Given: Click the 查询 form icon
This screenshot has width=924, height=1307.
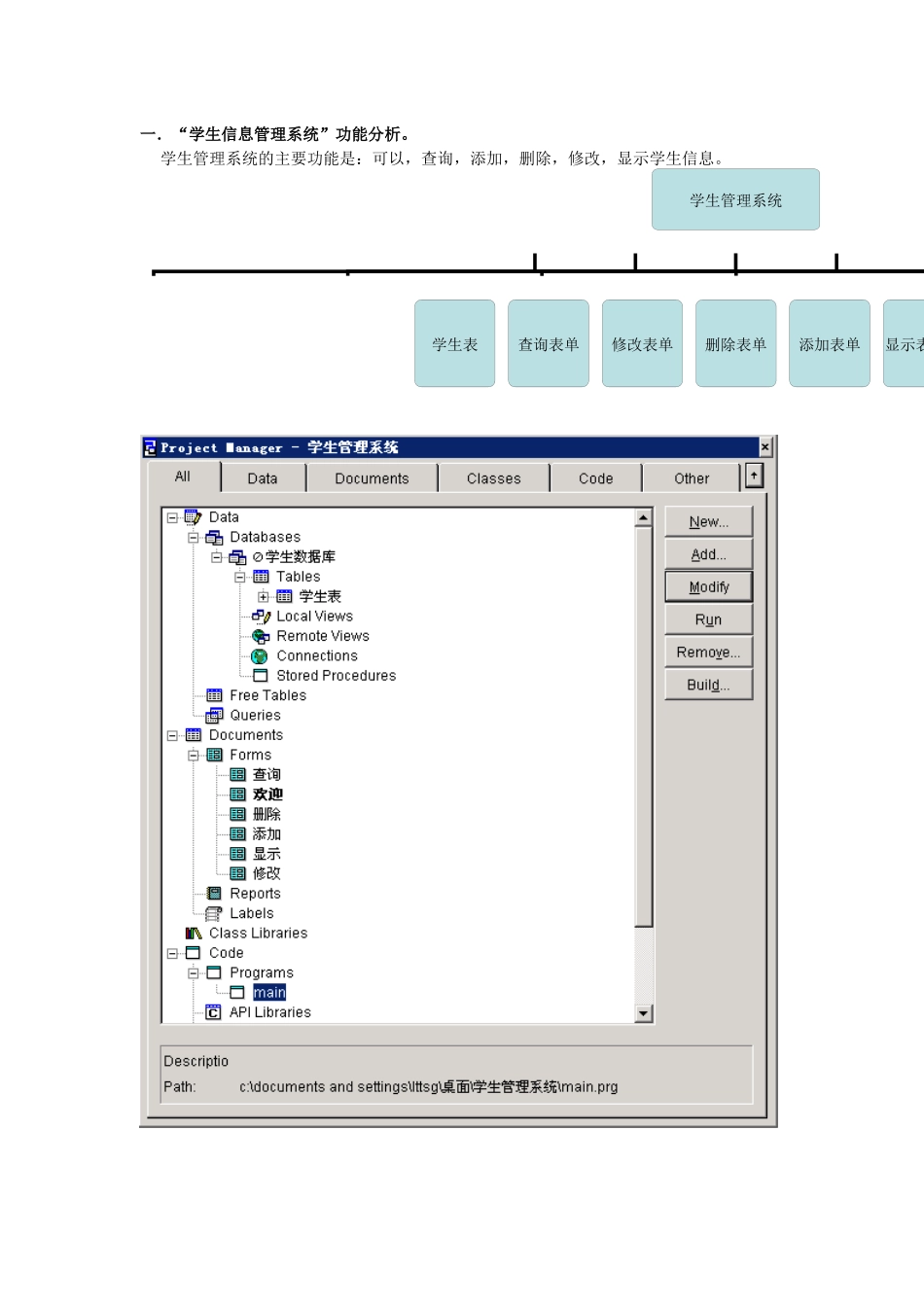Looking at the screenshot, I should tap(237, 775).
